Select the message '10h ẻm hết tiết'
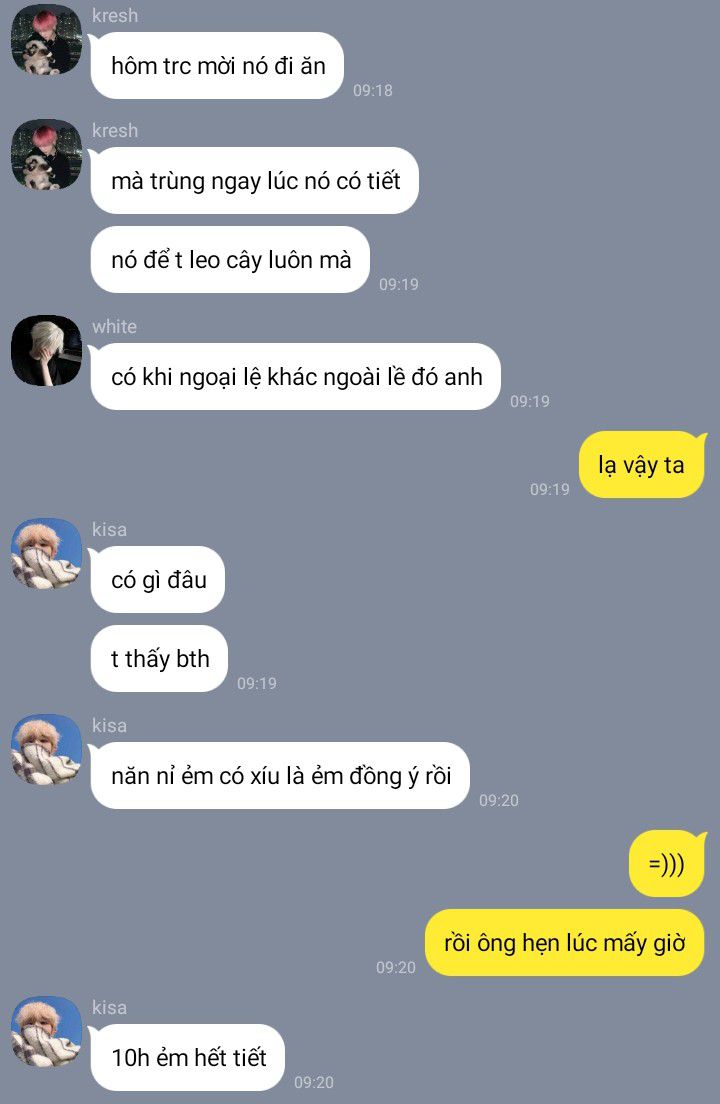The width and height of the screenshot is (720, 1104). pos(188,1058)
